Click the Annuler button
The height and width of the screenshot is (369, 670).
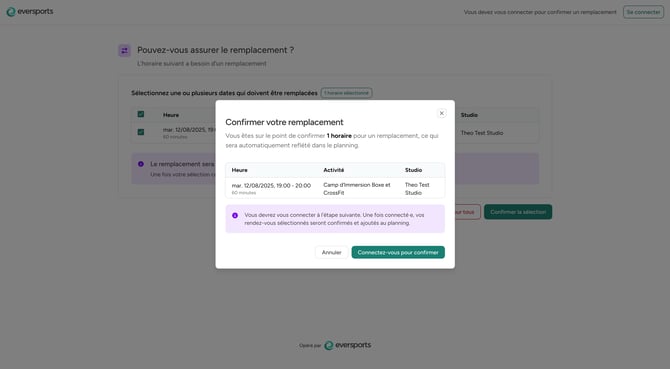coord(331,252)
